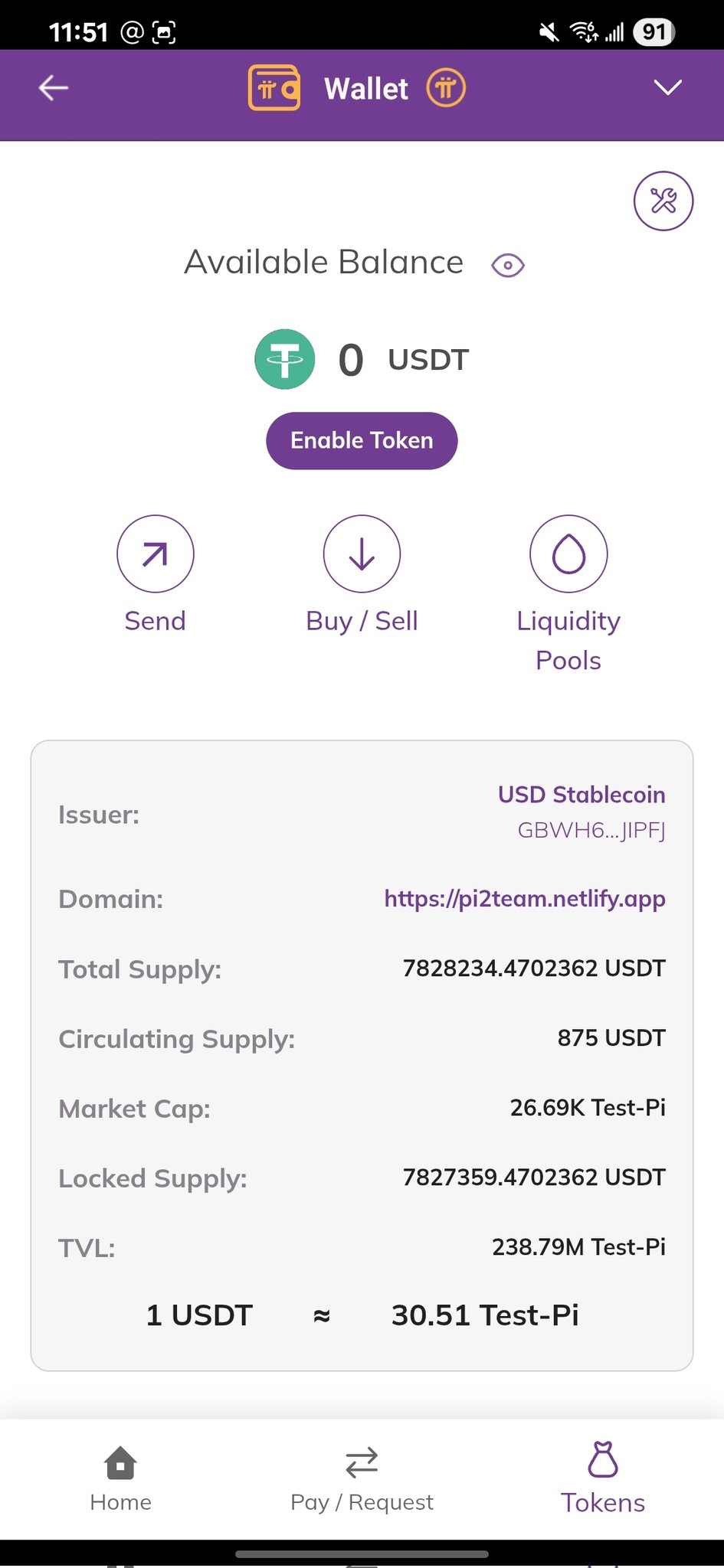Tap the green Tether USDT logo
The image size is (724, 1568).
point(285,359)
